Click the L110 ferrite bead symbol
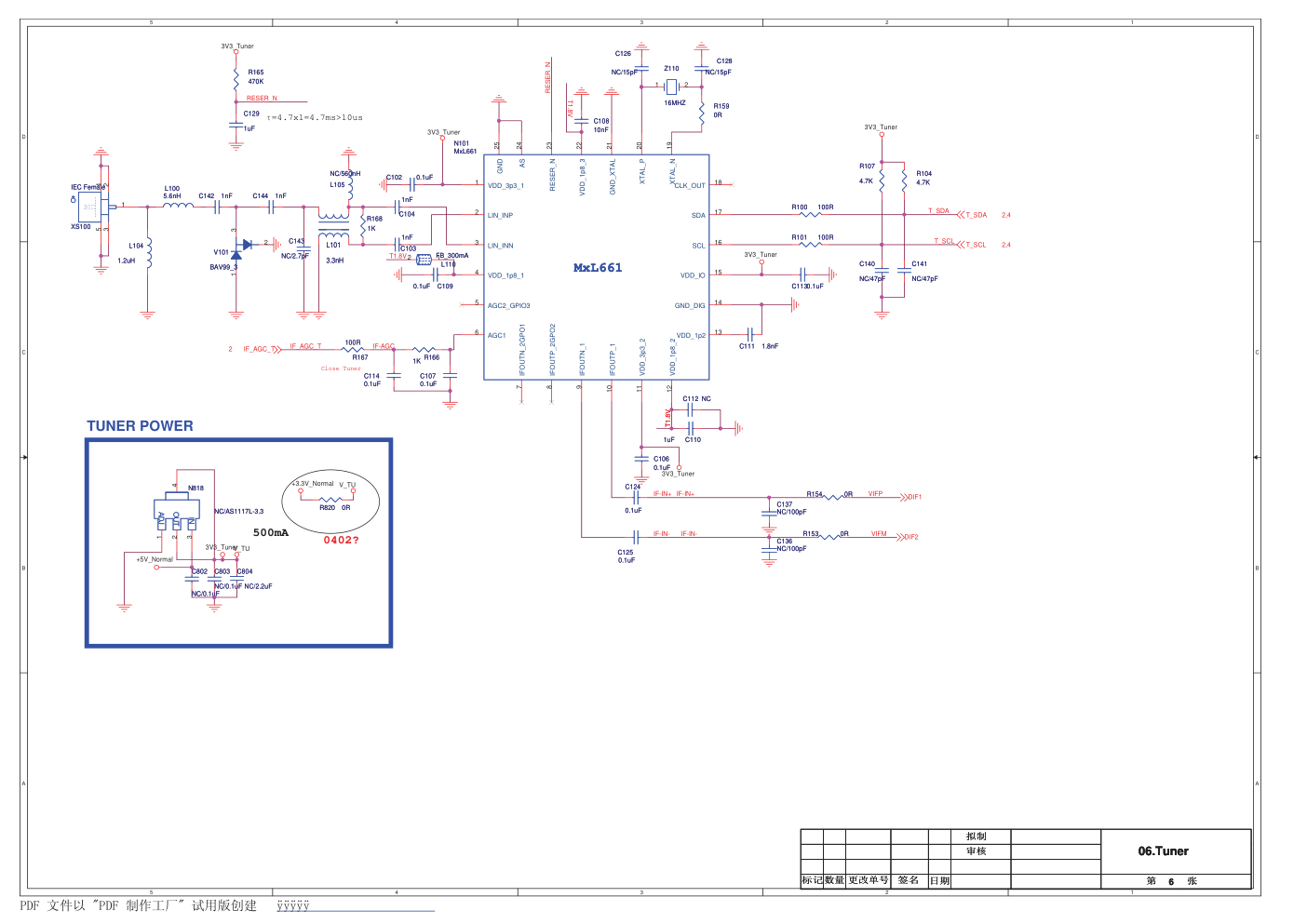This screenshot has width=1307, height=924. (424, 260)
